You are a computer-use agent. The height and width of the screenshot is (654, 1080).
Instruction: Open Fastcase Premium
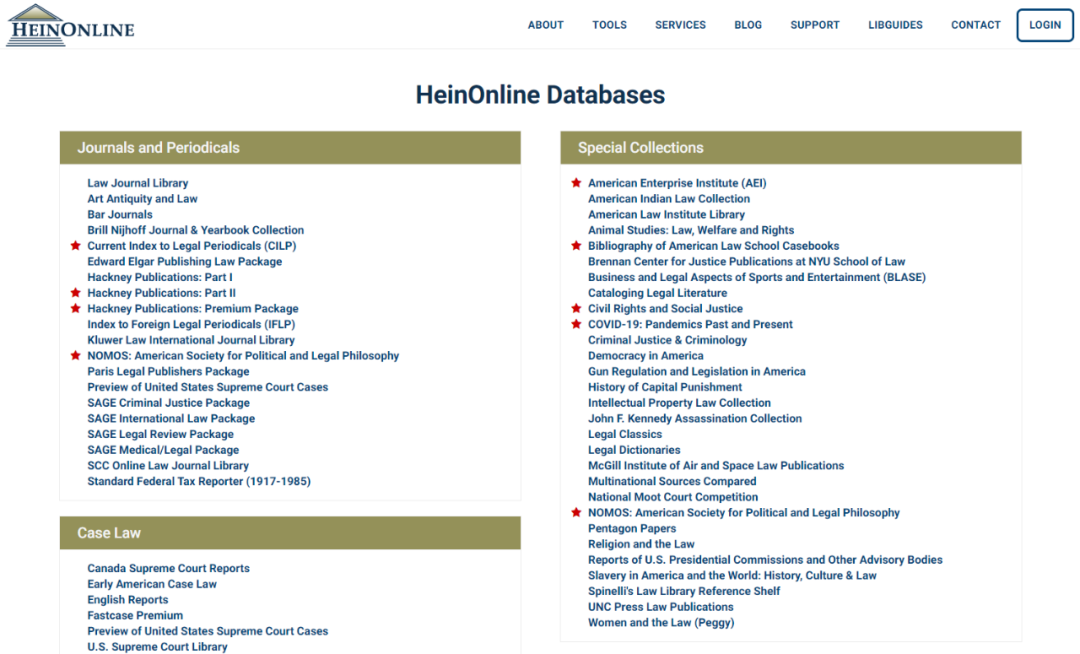(x=135, y=615)
